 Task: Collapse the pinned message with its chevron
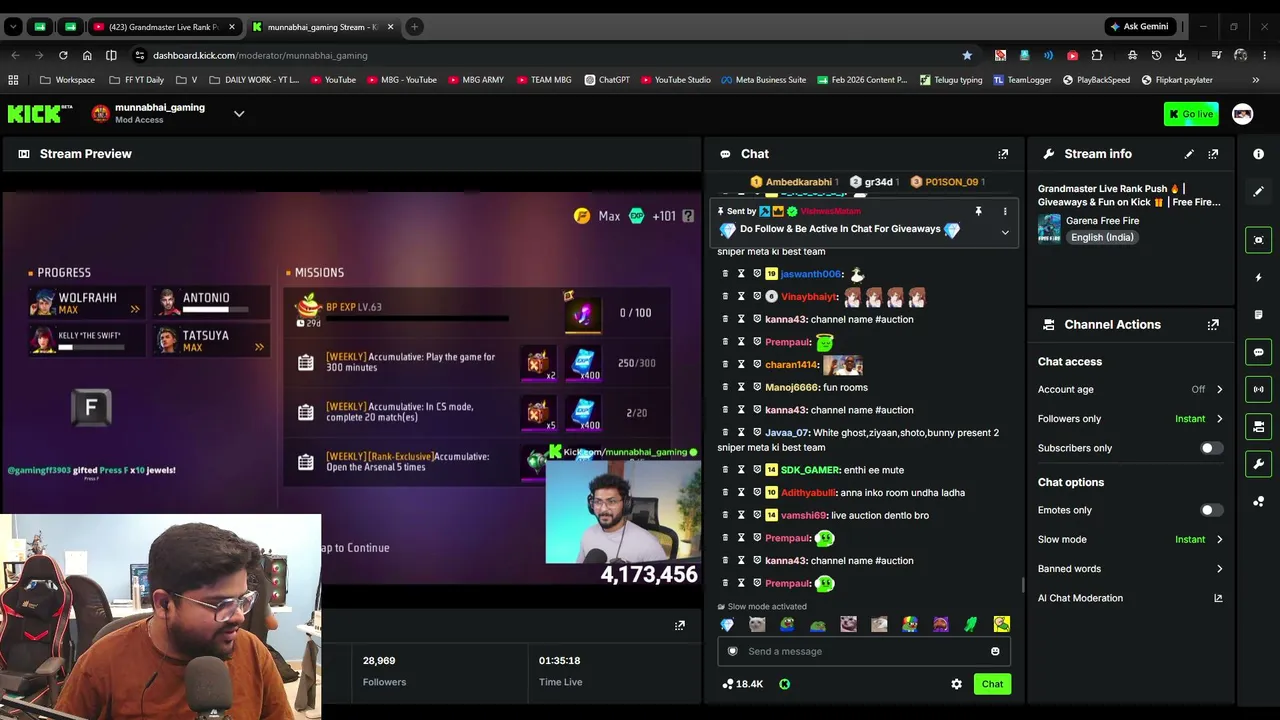click(1005, 232)
